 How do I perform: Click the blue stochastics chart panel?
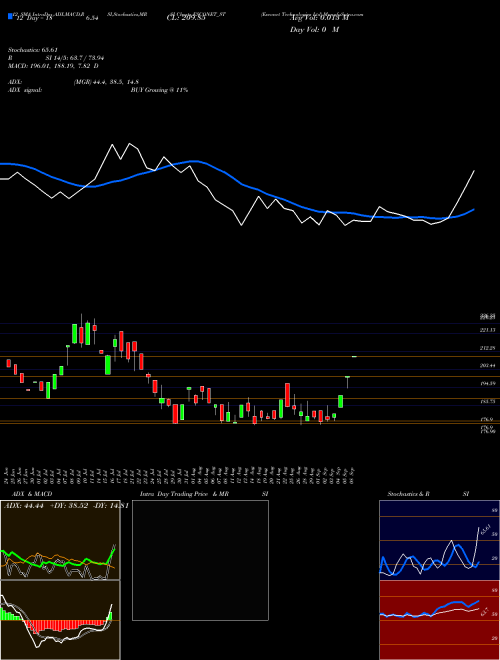point(439,540)
